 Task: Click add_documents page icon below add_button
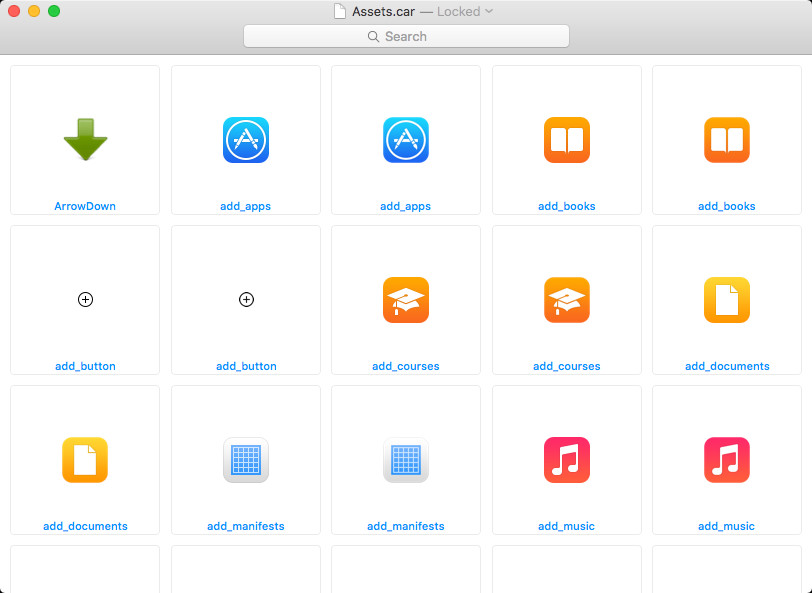pyautogui.click(x=85, y=460)
